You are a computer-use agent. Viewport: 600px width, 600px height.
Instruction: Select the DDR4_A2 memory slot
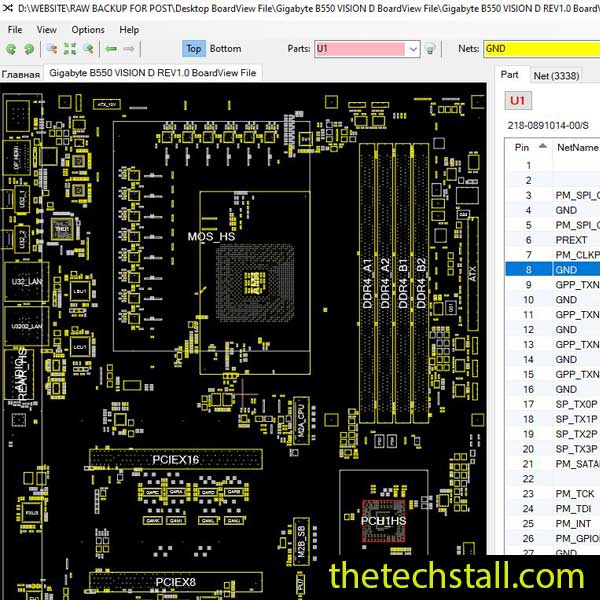click(x=385, y=283)
